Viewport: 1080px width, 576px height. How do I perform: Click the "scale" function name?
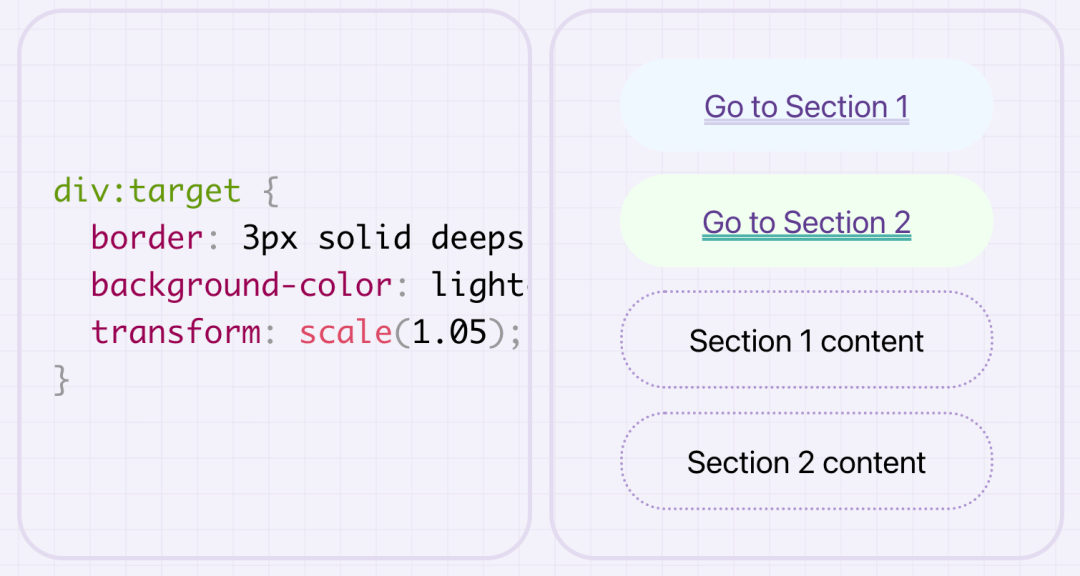coord(346,333)
